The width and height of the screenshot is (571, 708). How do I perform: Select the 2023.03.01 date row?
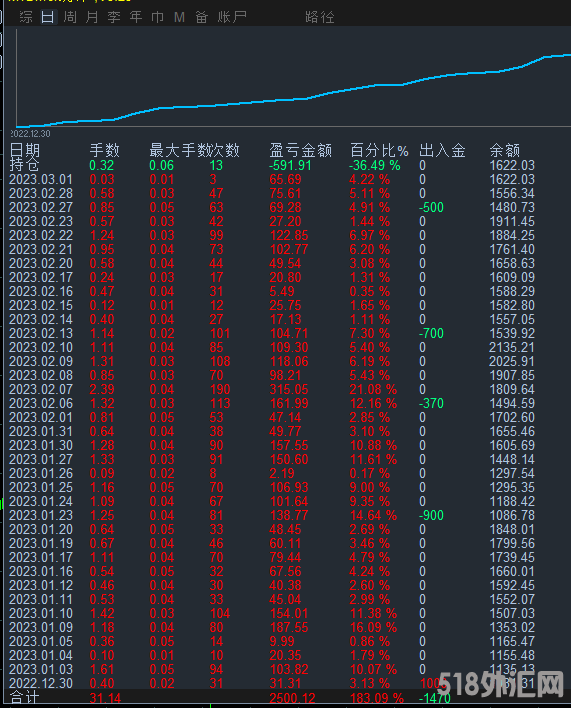coord(41,179)
